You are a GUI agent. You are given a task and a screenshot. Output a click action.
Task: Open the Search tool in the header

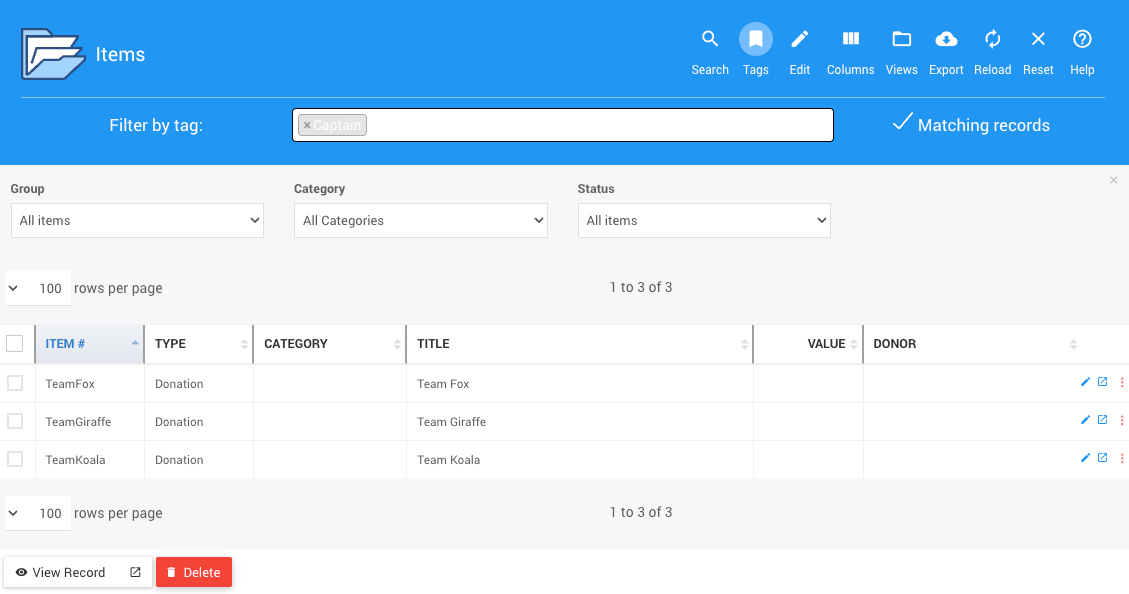click(710, 40)
